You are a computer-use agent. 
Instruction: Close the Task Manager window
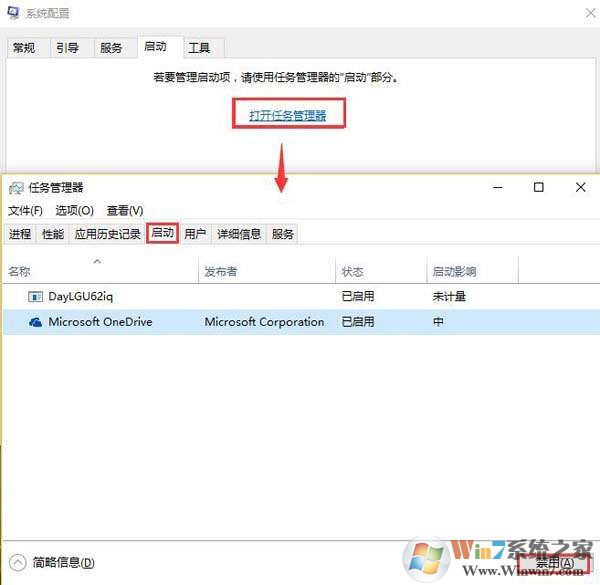tap(580, 187)
